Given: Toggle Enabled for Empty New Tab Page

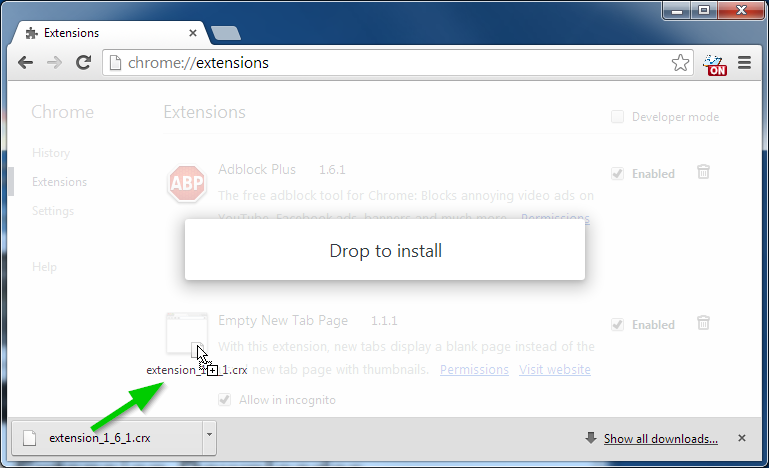Looking at the screenshot, I should click(x=618, y=324).
